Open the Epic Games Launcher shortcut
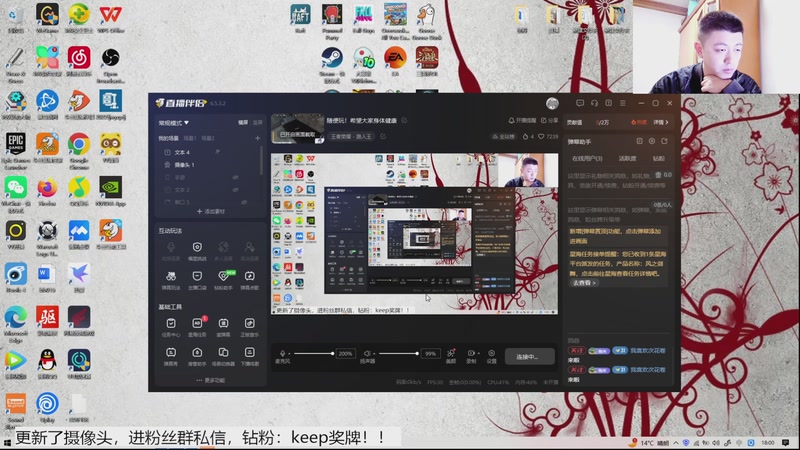Viewport: 800px width, 450px height. click(x=16, y=151)
